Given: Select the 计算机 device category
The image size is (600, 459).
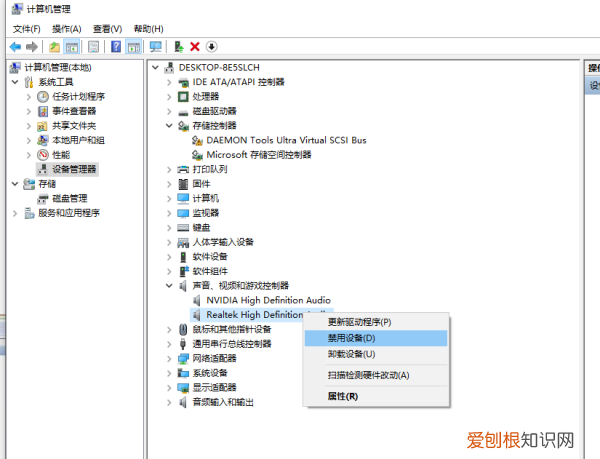Looking at the screenshot, I should coord(205,198).
